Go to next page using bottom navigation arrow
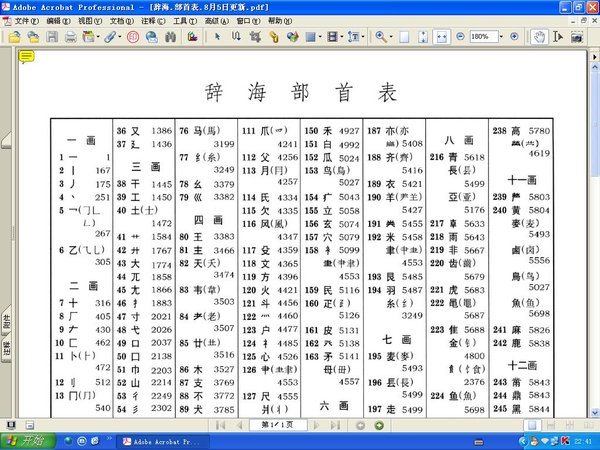 (318, 425)
